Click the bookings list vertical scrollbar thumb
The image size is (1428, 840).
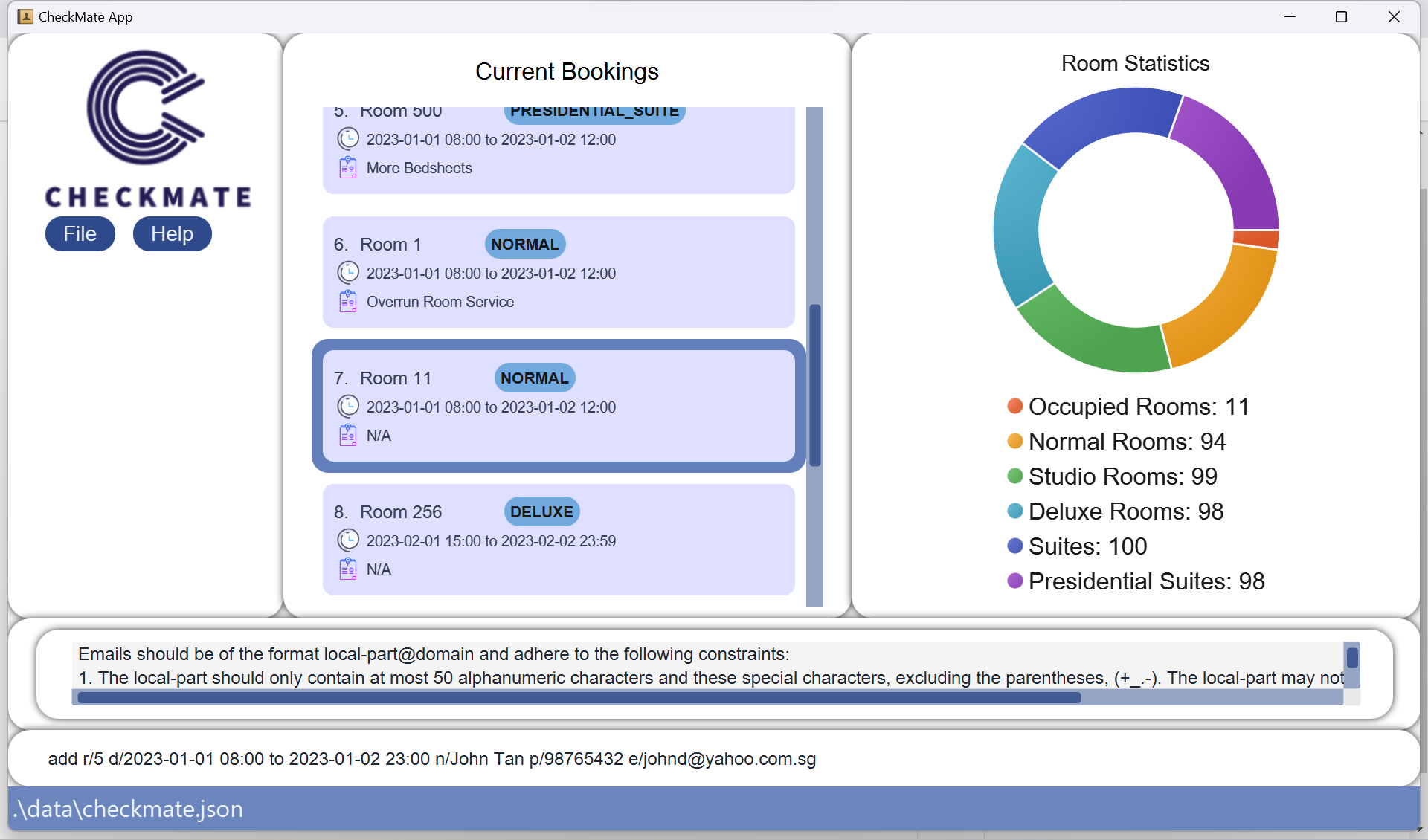pyautogui.click(x=815, y=384)
